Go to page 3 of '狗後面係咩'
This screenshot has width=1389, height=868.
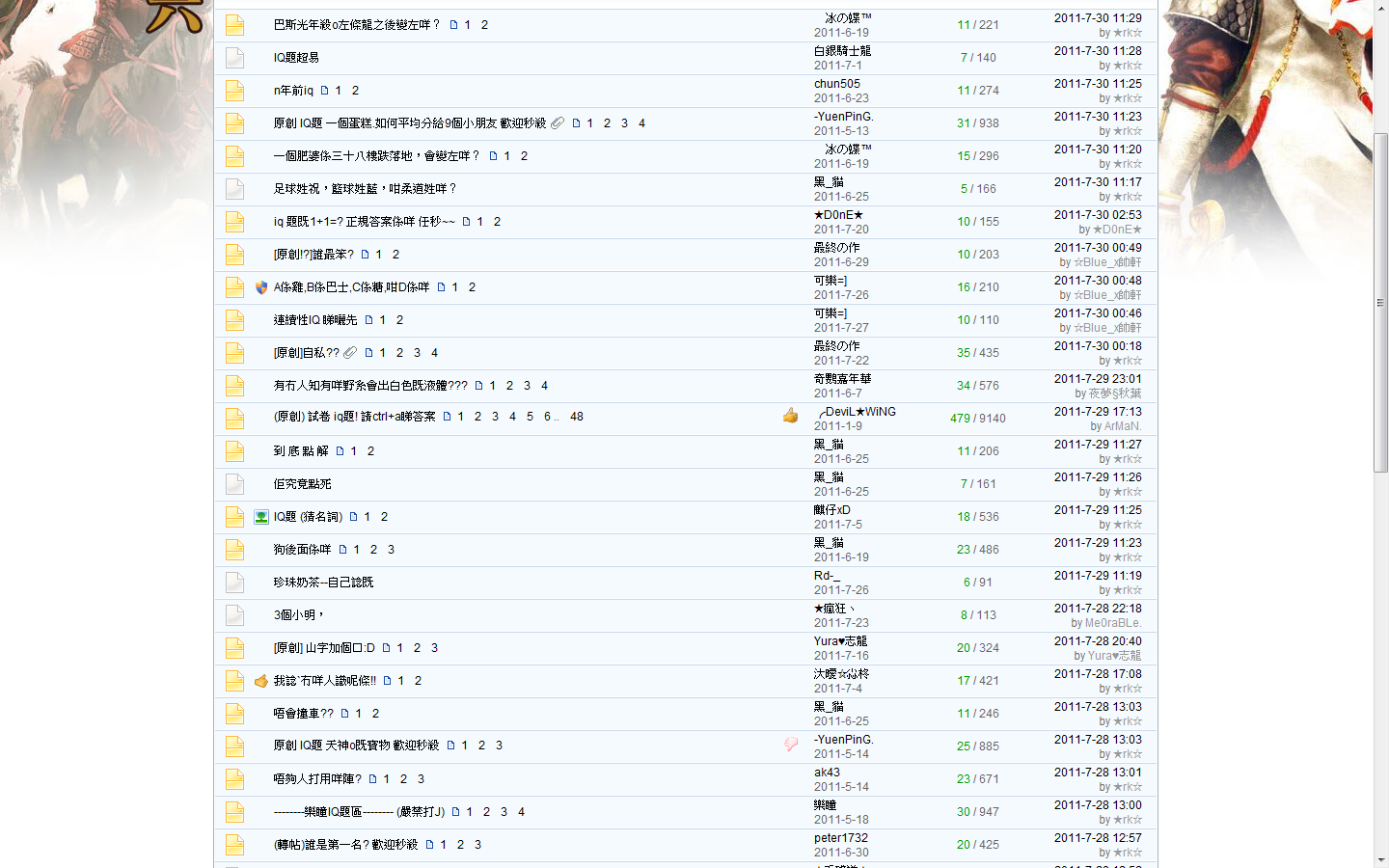(391, 550)
